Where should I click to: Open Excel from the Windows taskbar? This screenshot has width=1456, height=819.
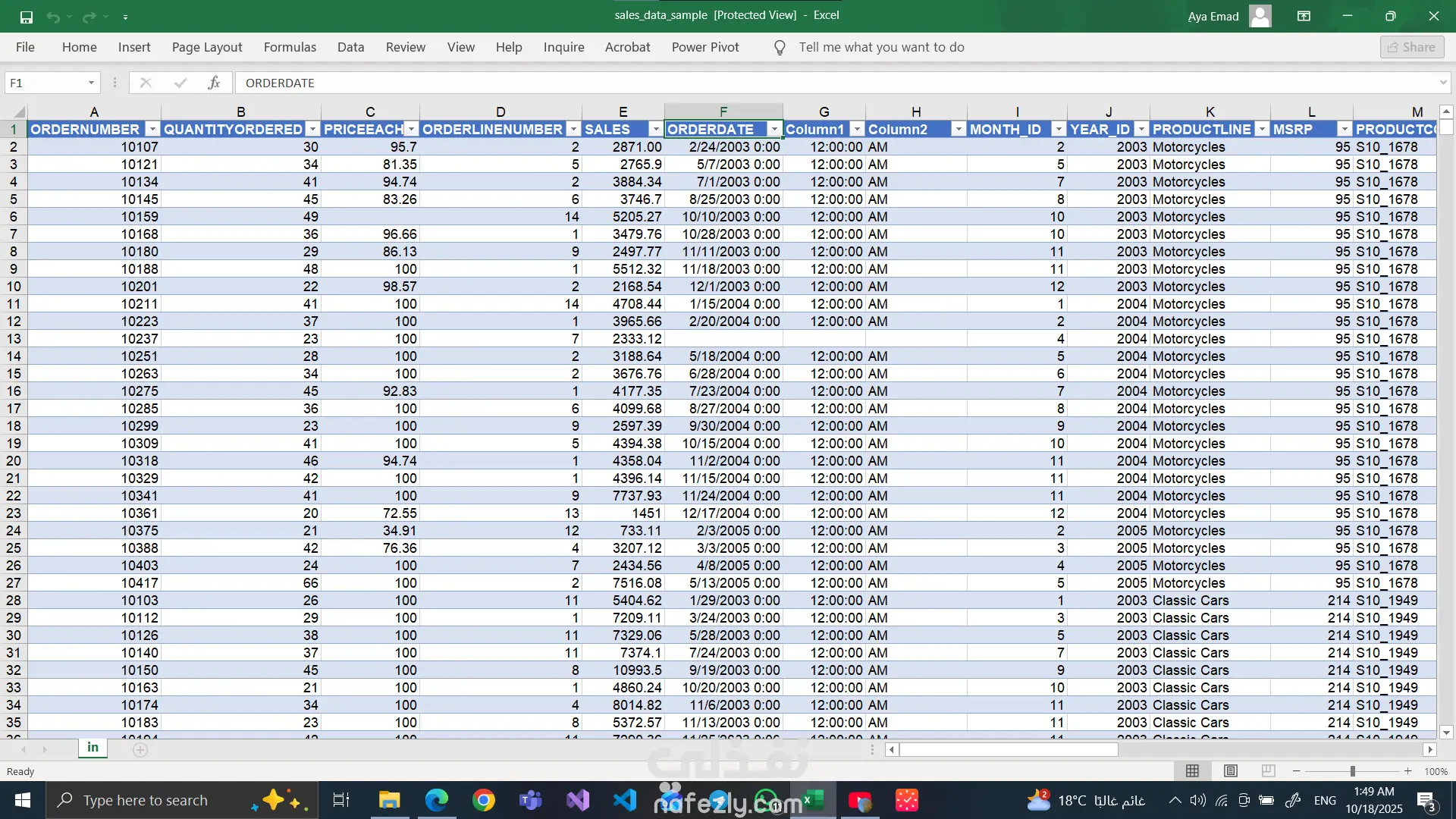point(813,800)
